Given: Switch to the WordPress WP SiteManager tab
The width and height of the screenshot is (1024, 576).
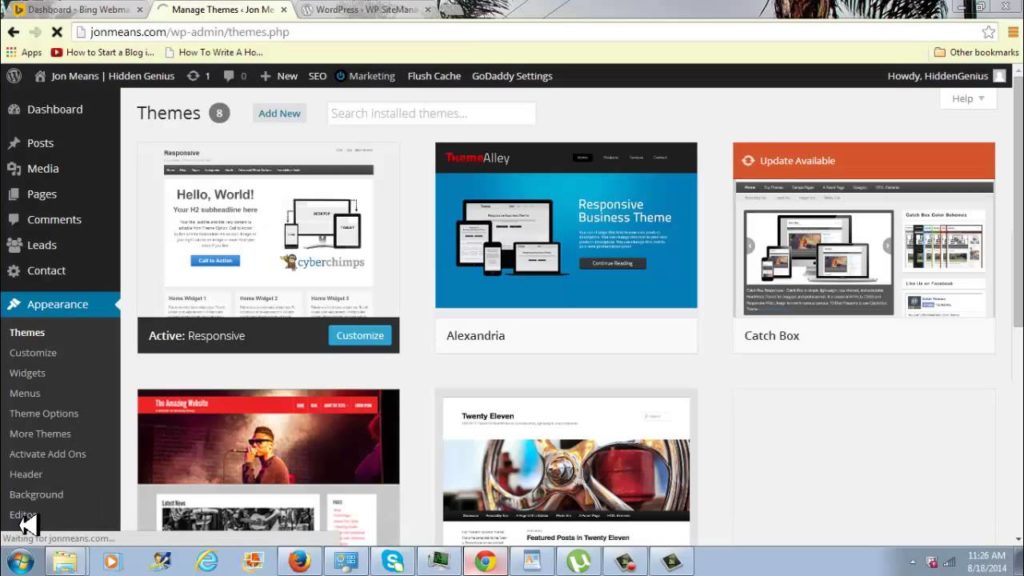Looking at the screenshot, I should tap(367, 10).
